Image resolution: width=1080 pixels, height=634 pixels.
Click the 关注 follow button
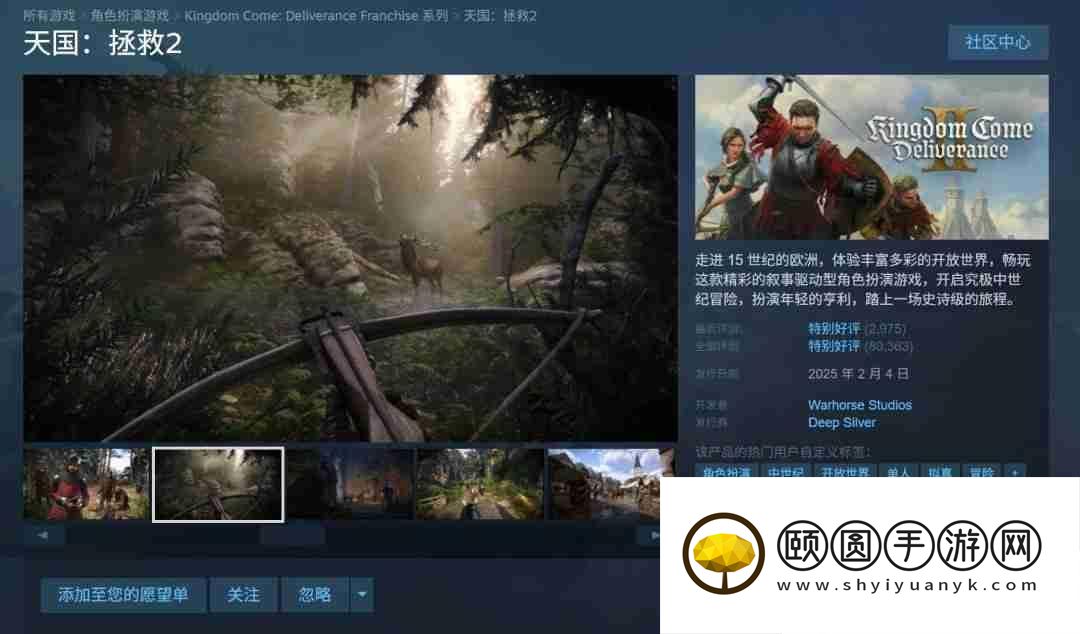pos(243,595)
